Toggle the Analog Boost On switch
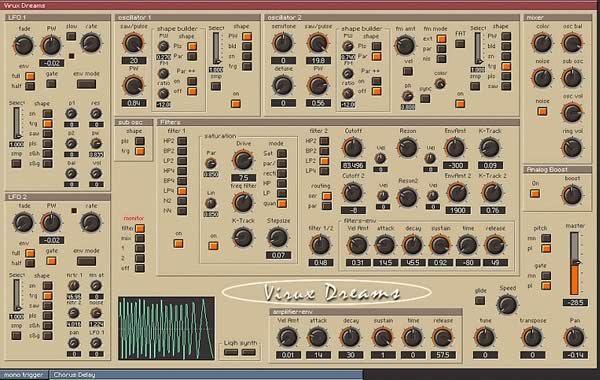 tap(535, 194)
